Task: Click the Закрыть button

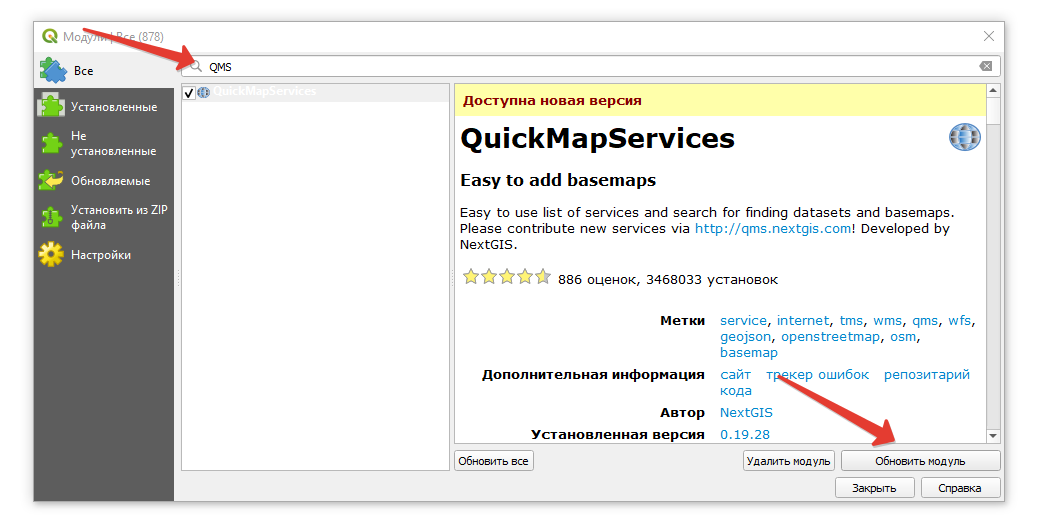Action: [x=874, y=488]
